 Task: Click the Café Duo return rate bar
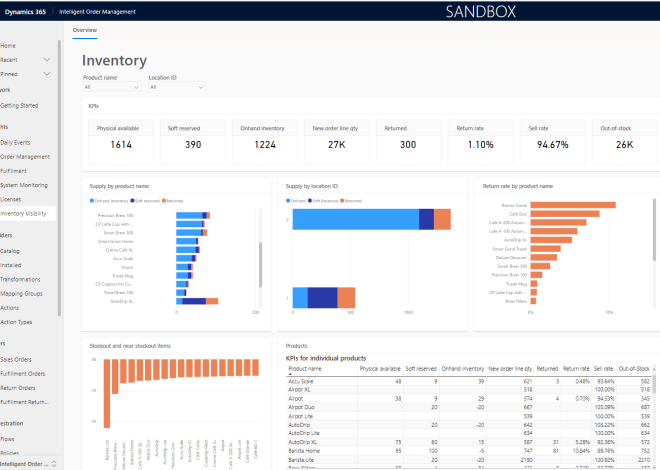coord(565,214)
